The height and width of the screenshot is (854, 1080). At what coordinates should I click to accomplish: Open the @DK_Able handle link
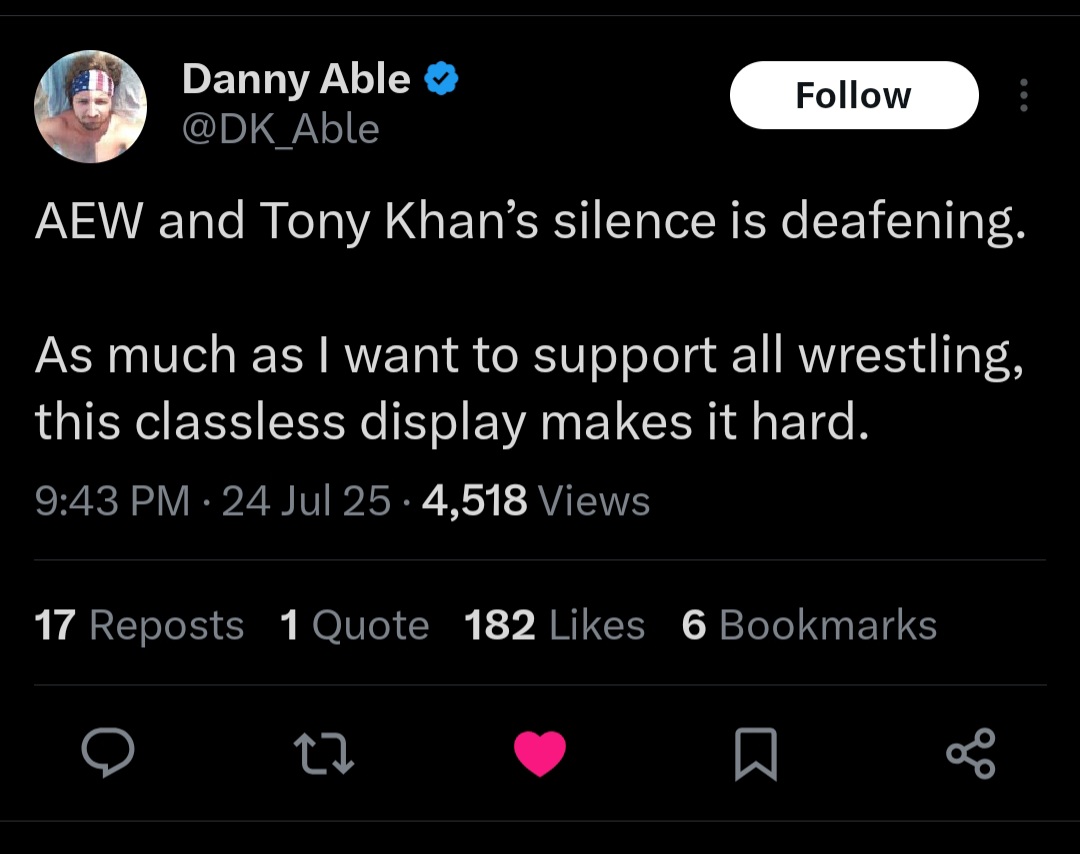(x=281, y=129)
